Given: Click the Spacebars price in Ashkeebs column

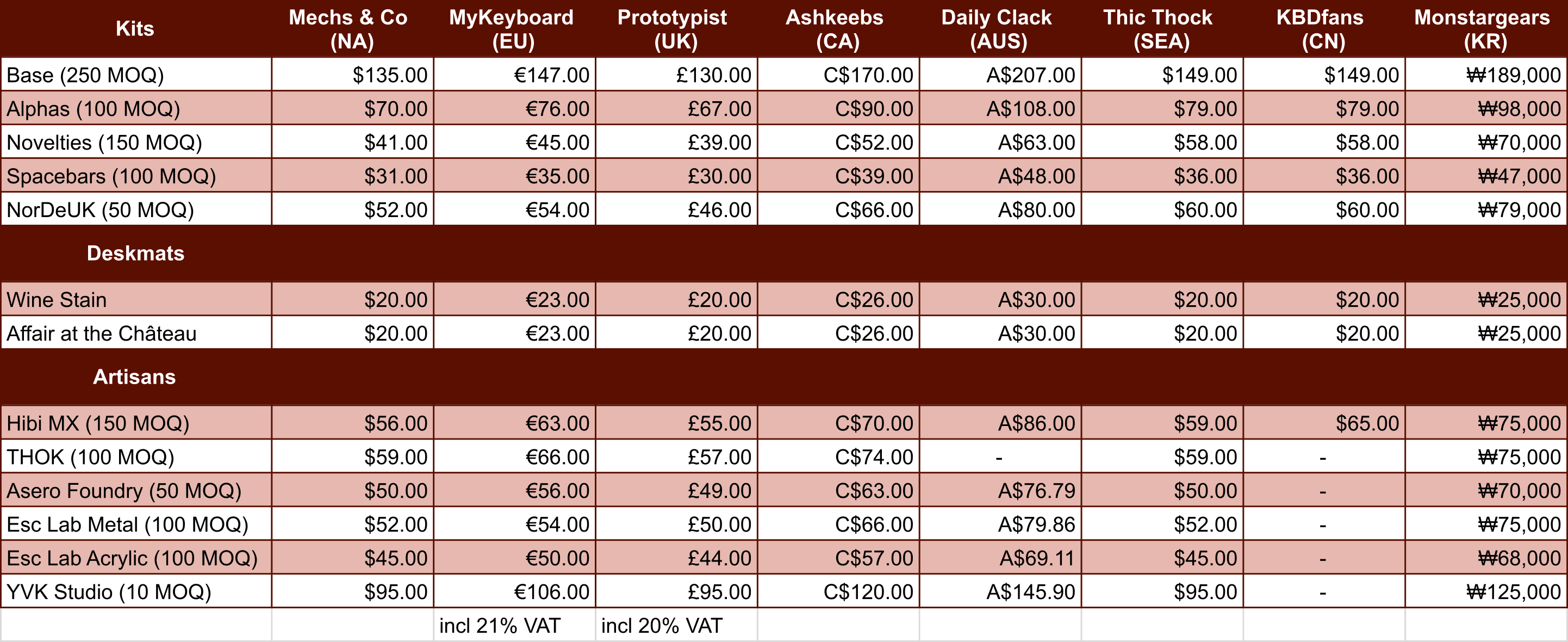Looking at the screenshot, I should (874, 176).
